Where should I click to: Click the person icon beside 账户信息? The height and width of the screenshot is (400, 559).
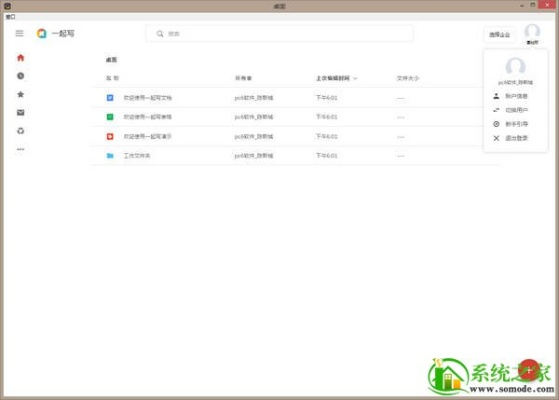[496, 96]
